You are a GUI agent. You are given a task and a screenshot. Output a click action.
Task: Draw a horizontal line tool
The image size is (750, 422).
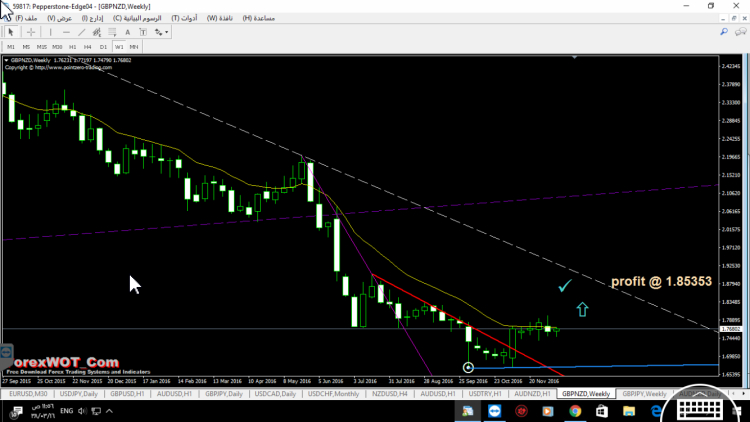click(66, 32)
